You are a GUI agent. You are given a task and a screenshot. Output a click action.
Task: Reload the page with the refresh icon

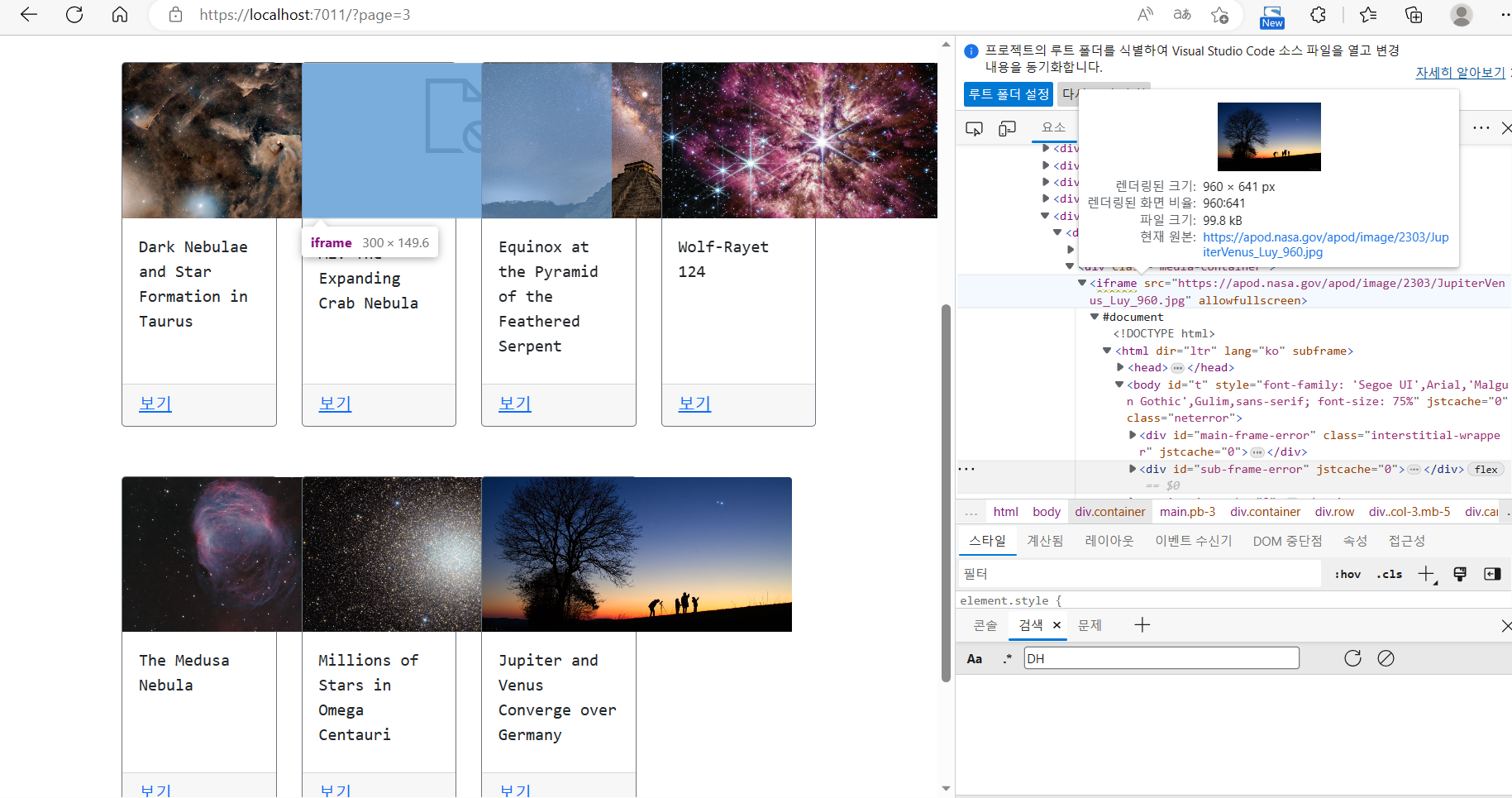[x=74, y=15]
